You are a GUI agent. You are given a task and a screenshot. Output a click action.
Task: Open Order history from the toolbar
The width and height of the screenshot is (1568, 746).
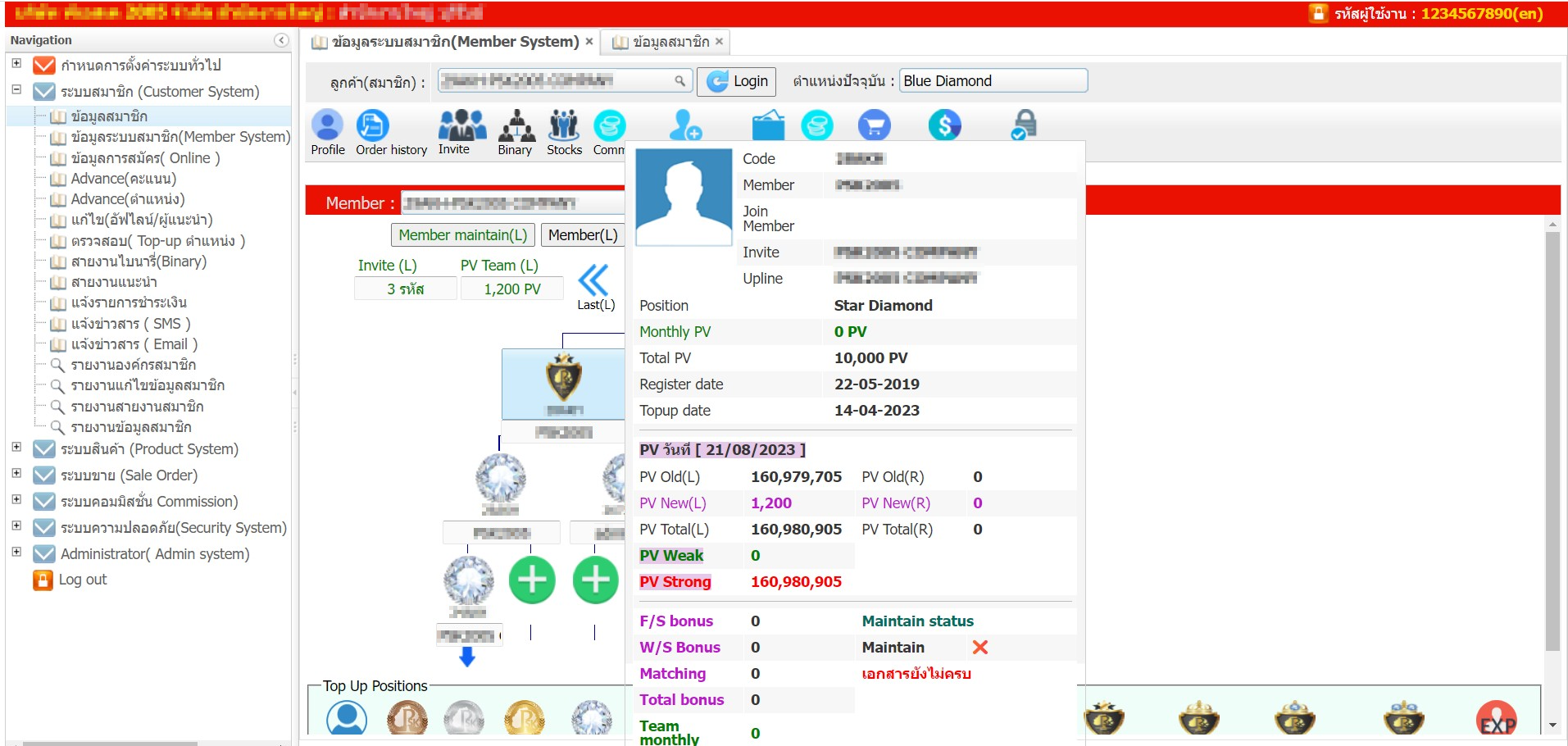pyautogui.click(x=373, y=126)
